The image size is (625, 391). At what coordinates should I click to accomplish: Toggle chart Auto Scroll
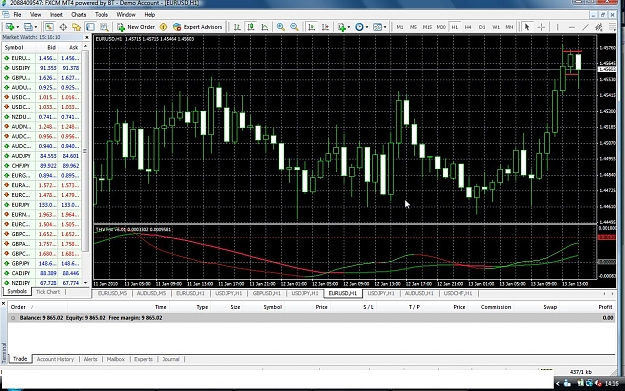(x=311, y=27)
